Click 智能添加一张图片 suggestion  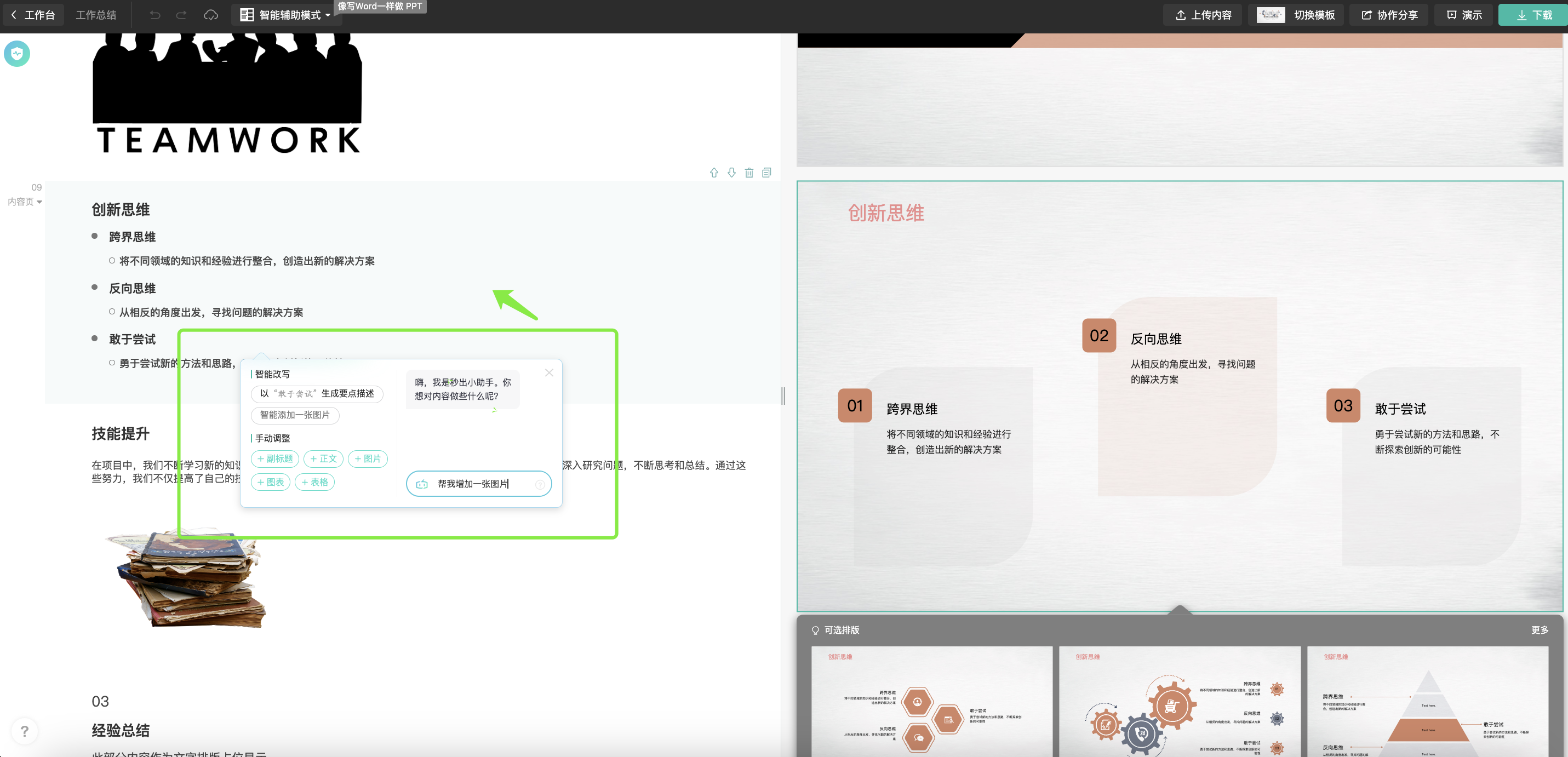coord(295,415)
